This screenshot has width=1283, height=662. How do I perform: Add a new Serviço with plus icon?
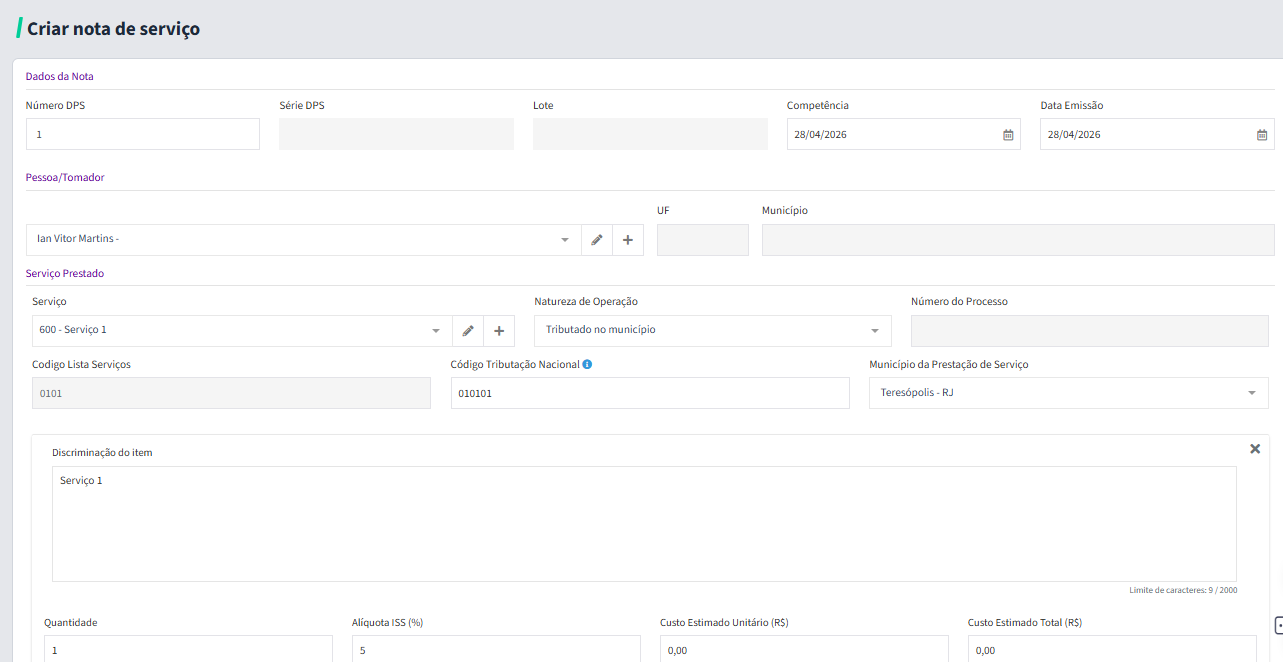(x=499, y=331)
